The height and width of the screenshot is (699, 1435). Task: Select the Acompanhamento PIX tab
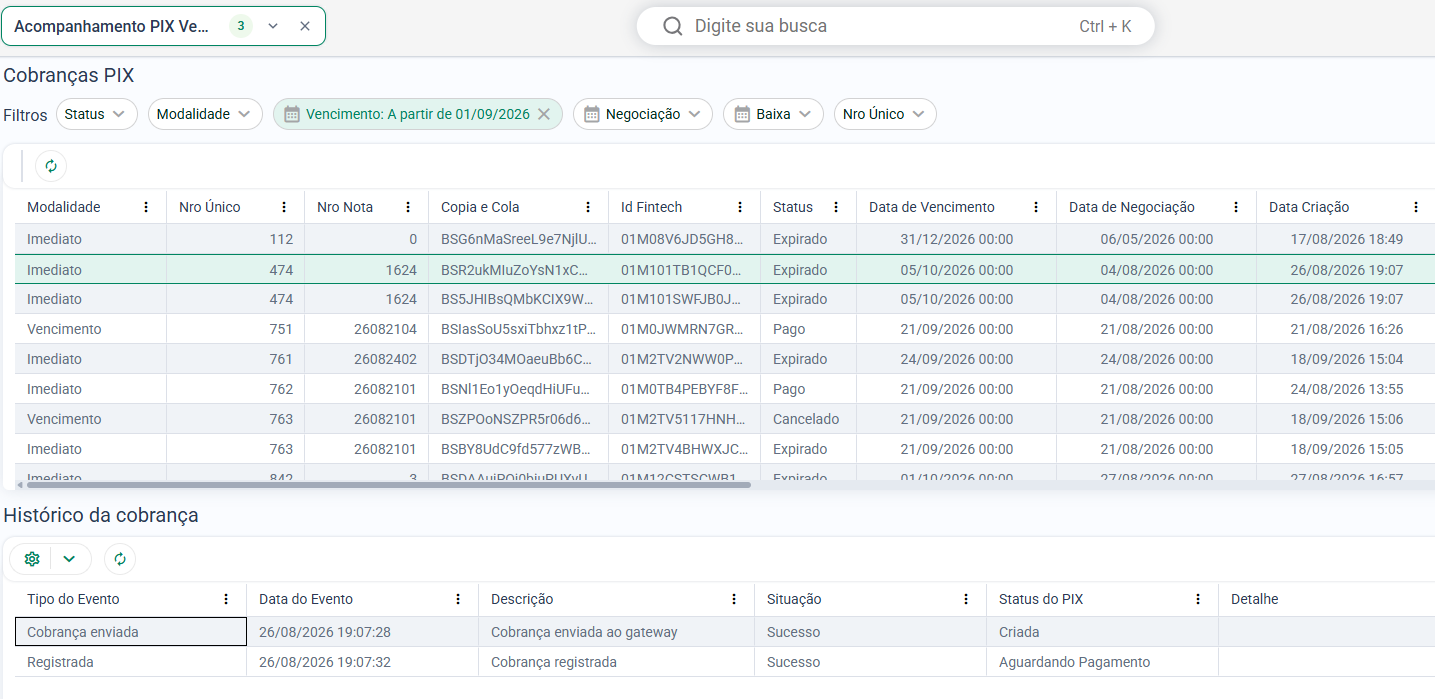tap(112, 26)
